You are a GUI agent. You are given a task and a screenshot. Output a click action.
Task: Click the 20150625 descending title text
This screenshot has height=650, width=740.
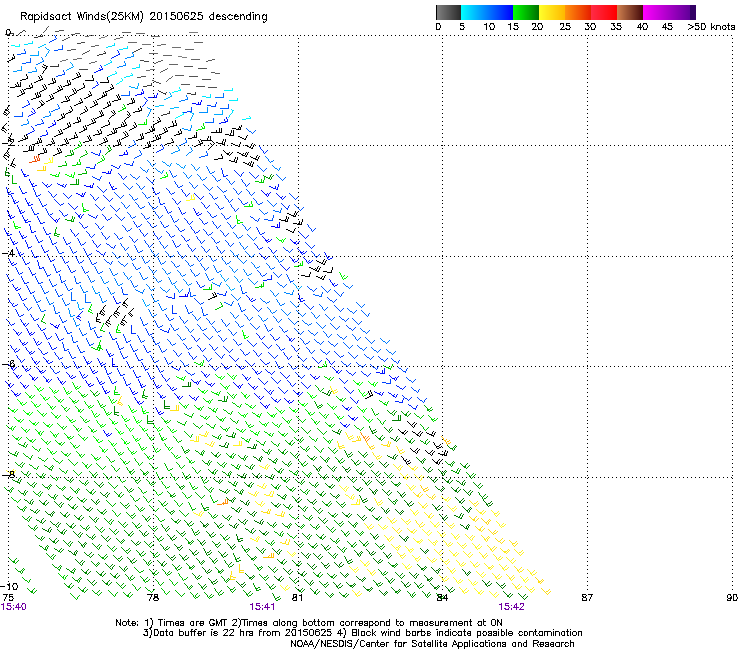[209, 16]
